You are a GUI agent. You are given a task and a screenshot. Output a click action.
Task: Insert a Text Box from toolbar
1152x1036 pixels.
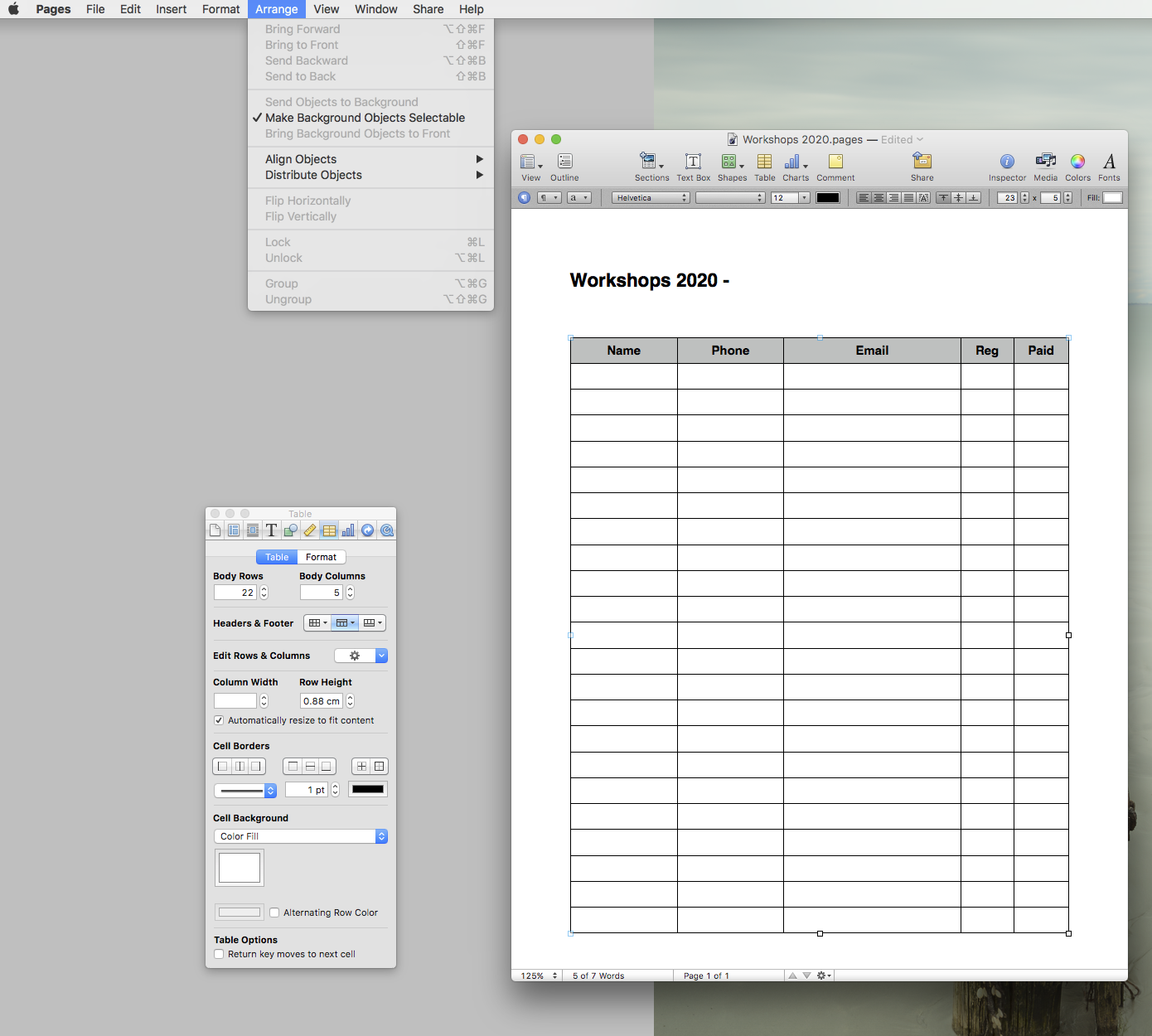(693, 167)
